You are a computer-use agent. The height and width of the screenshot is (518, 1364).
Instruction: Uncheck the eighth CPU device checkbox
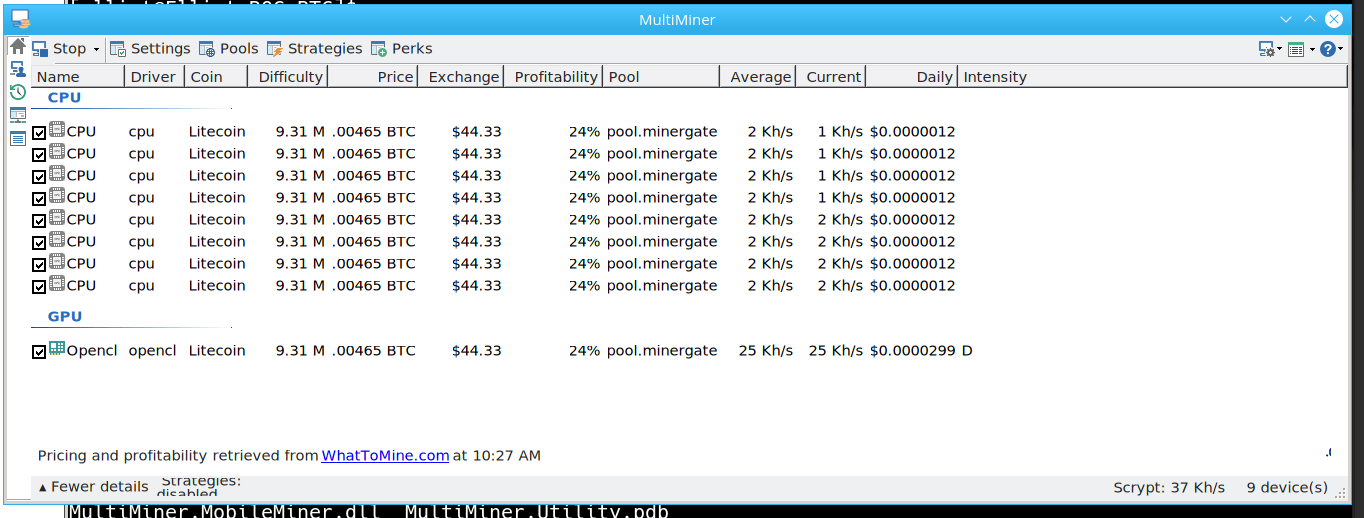(39, 287)
